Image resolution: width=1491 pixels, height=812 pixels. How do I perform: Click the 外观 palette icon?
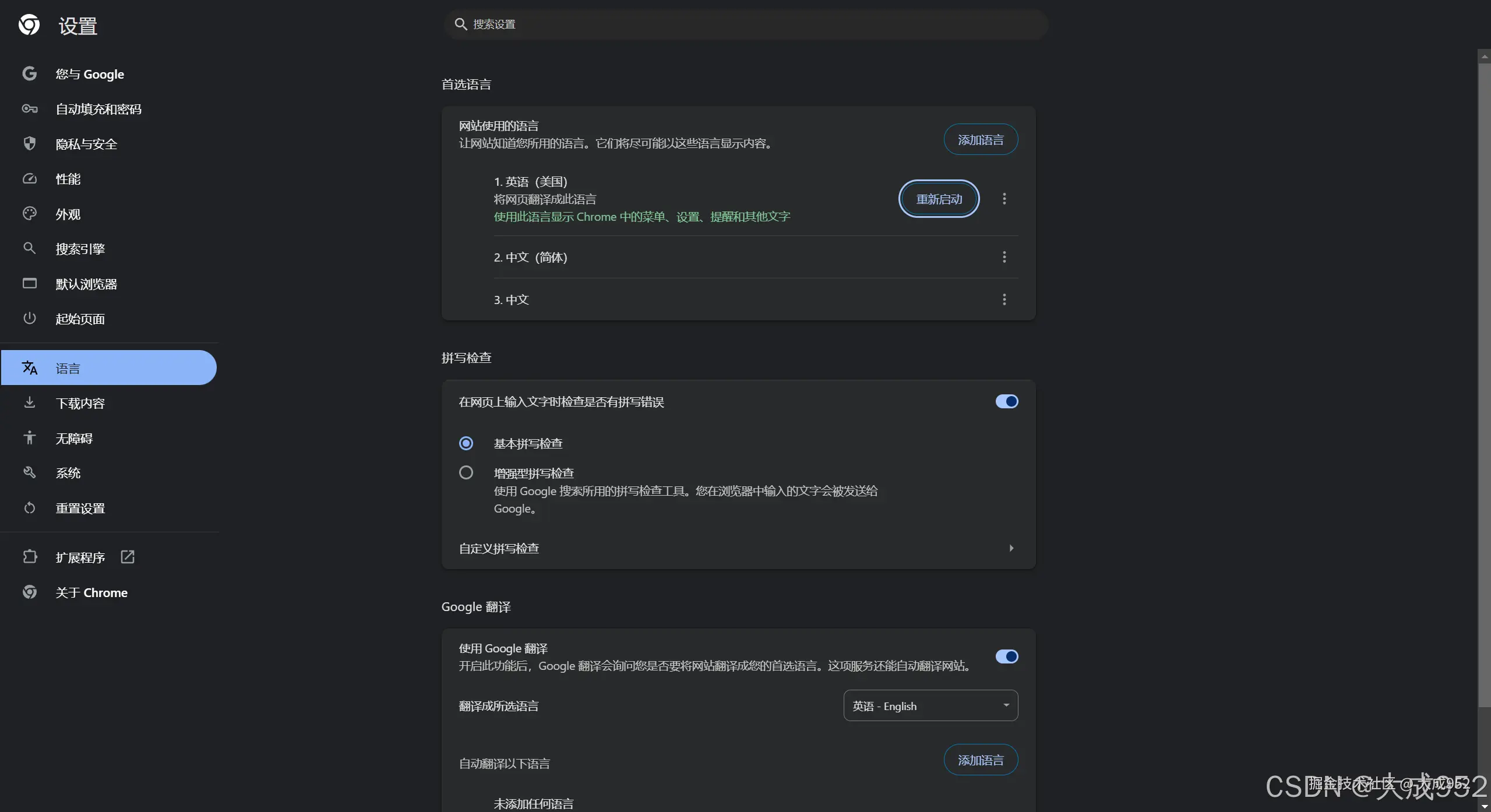[x=29, y=214]
